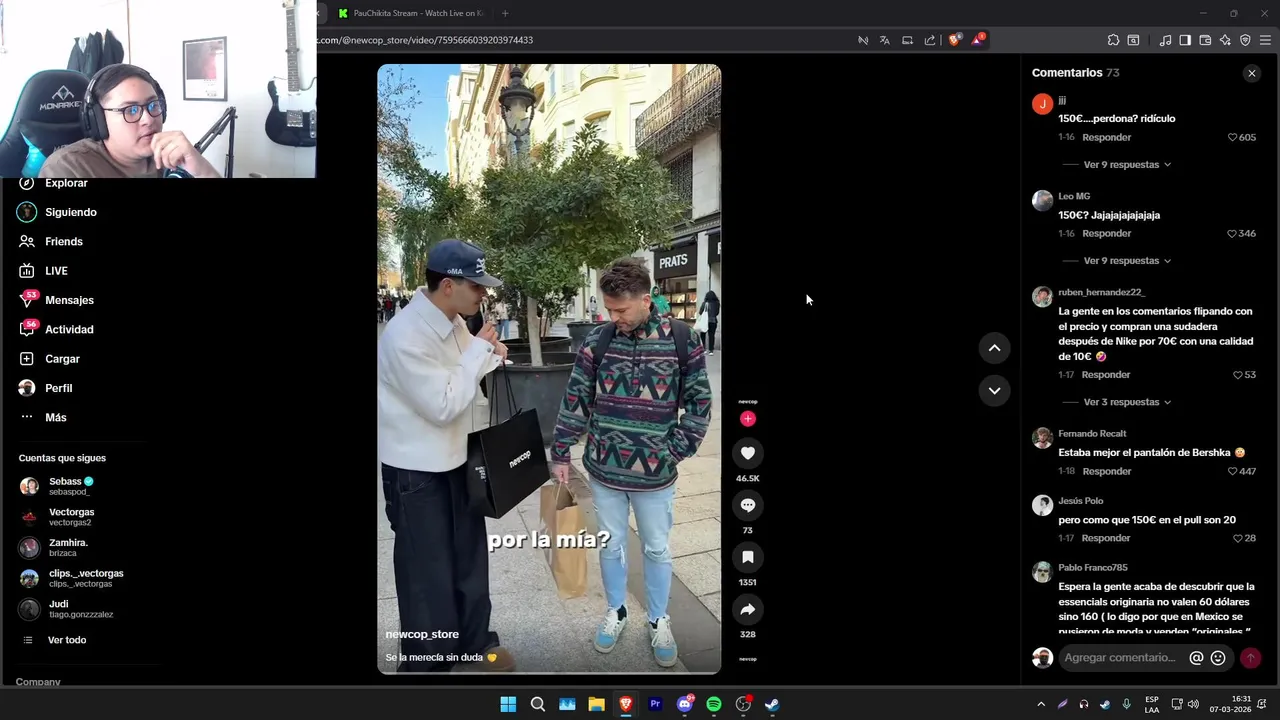Insert a mention with the @ icon

[1196, 658]
